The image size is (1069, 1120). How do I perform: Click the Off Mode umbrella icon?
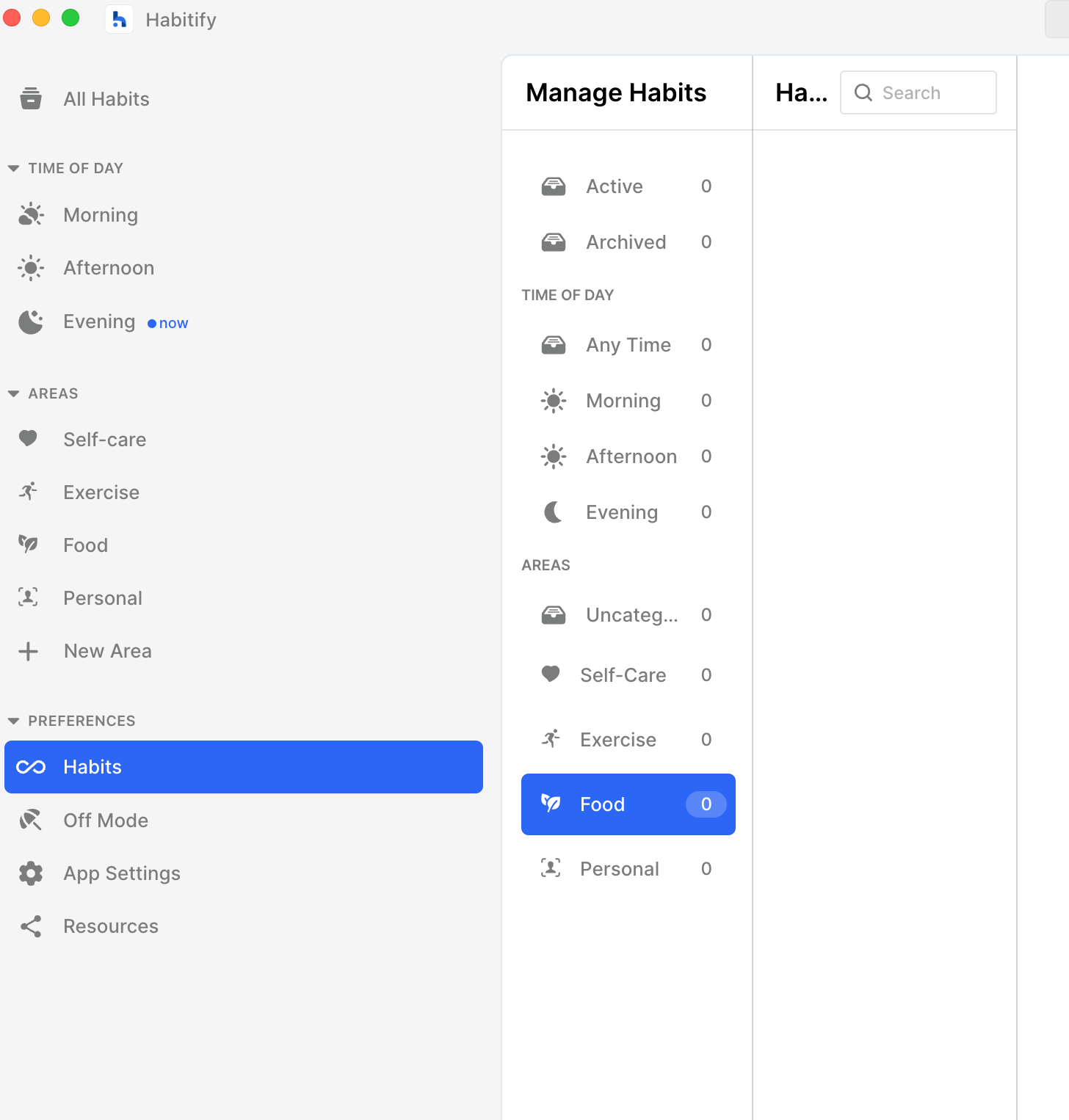[31, 820]
